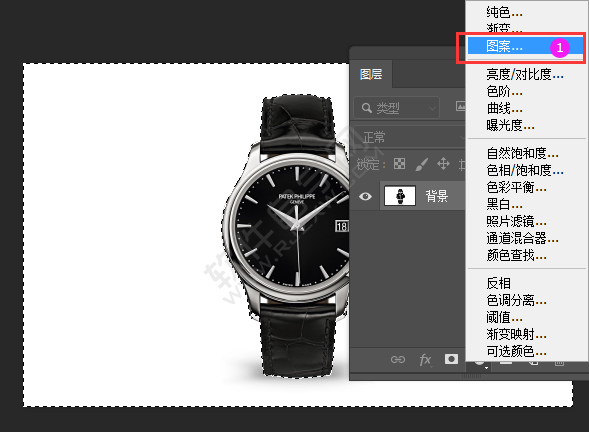This screenshot has width=589, height=432.
Task: Hide the 背景 layer with eye icon
Action: click(x=365, y=196)
